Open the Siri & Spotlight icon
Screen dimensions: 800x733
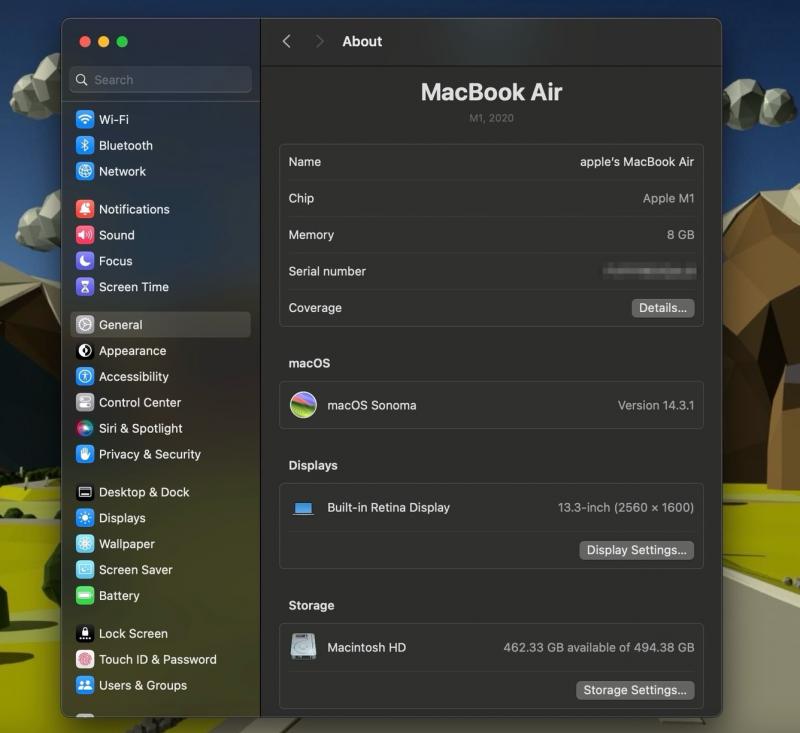85,428
